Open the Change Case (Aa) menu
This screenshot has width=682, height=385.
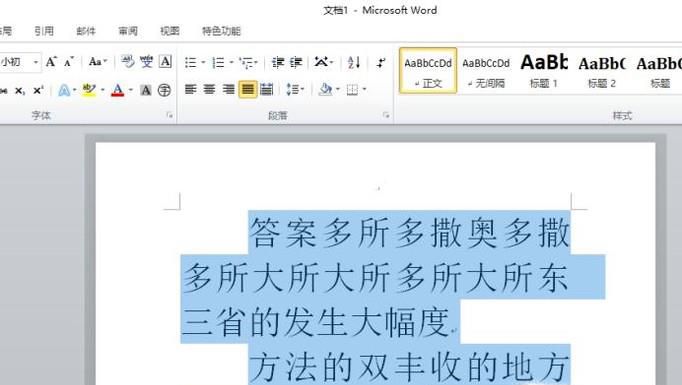point(98,62)
